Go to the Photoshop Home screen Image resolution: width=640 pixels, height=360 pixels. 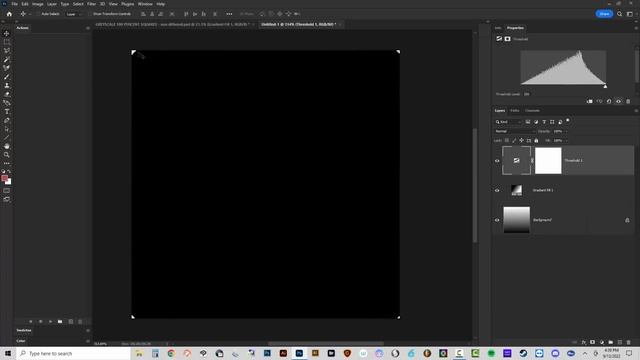(9, 14)
